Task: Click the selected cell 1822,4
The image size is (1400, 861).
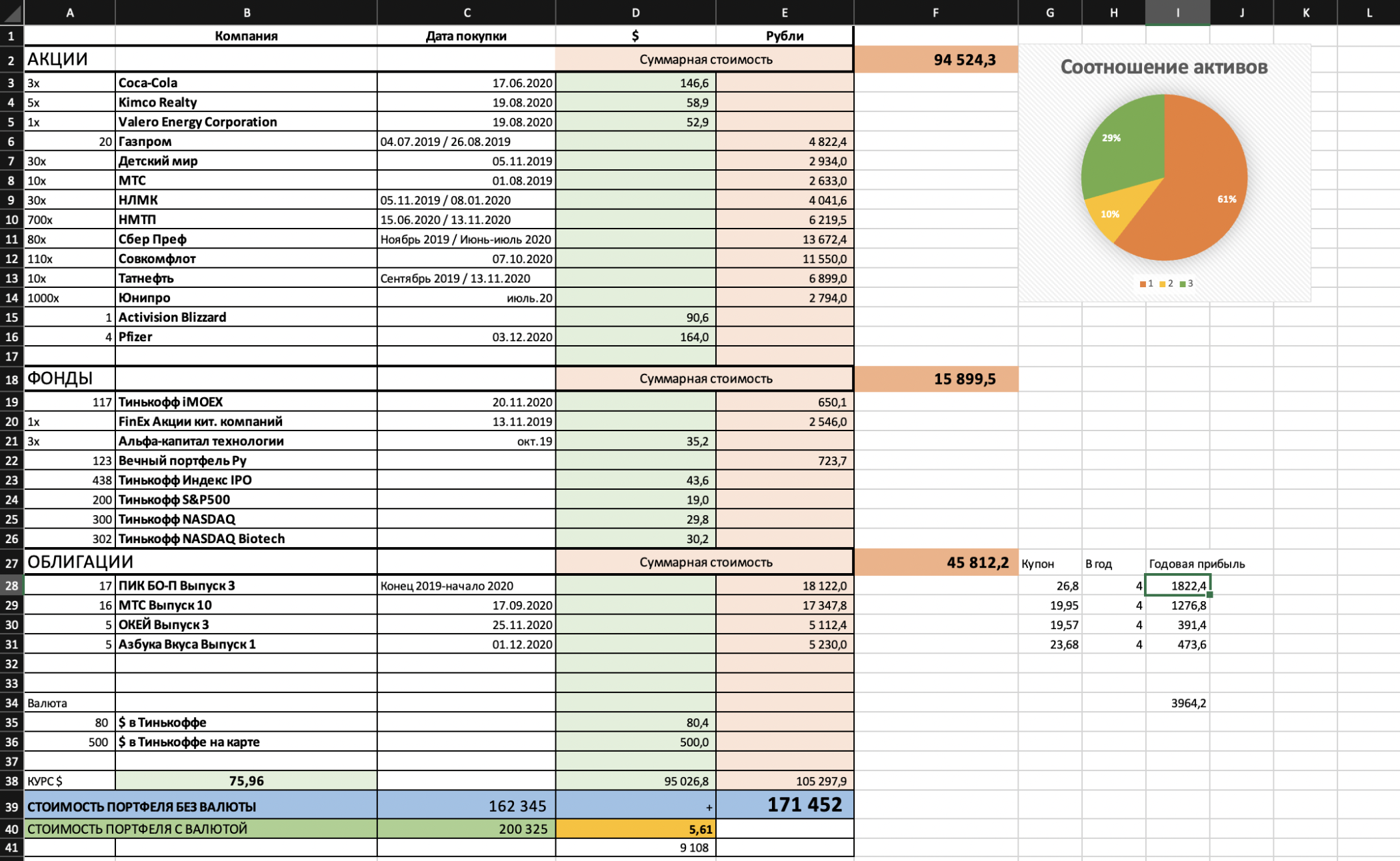Action: (x=1177, y=586)
